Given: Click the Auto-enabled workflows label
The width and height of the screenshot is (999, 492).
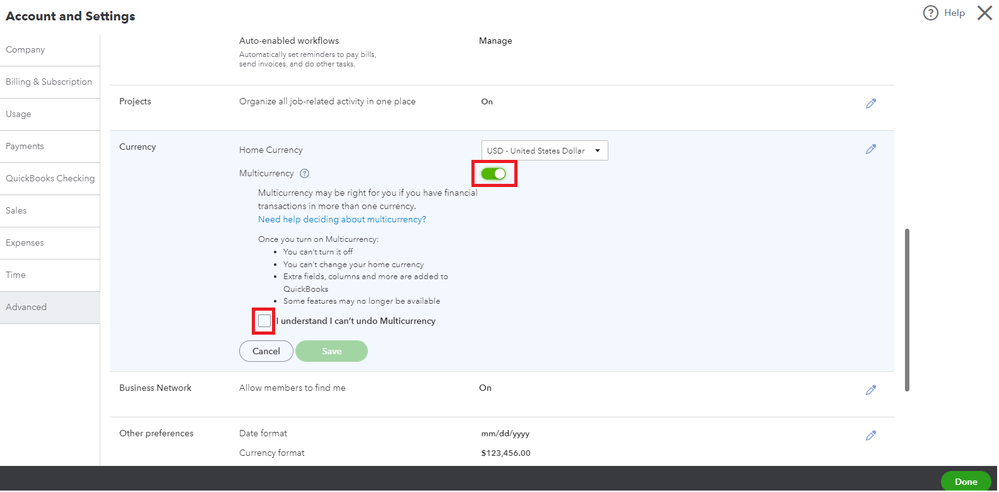Looking at the screenshot, I should click(289, 41).
